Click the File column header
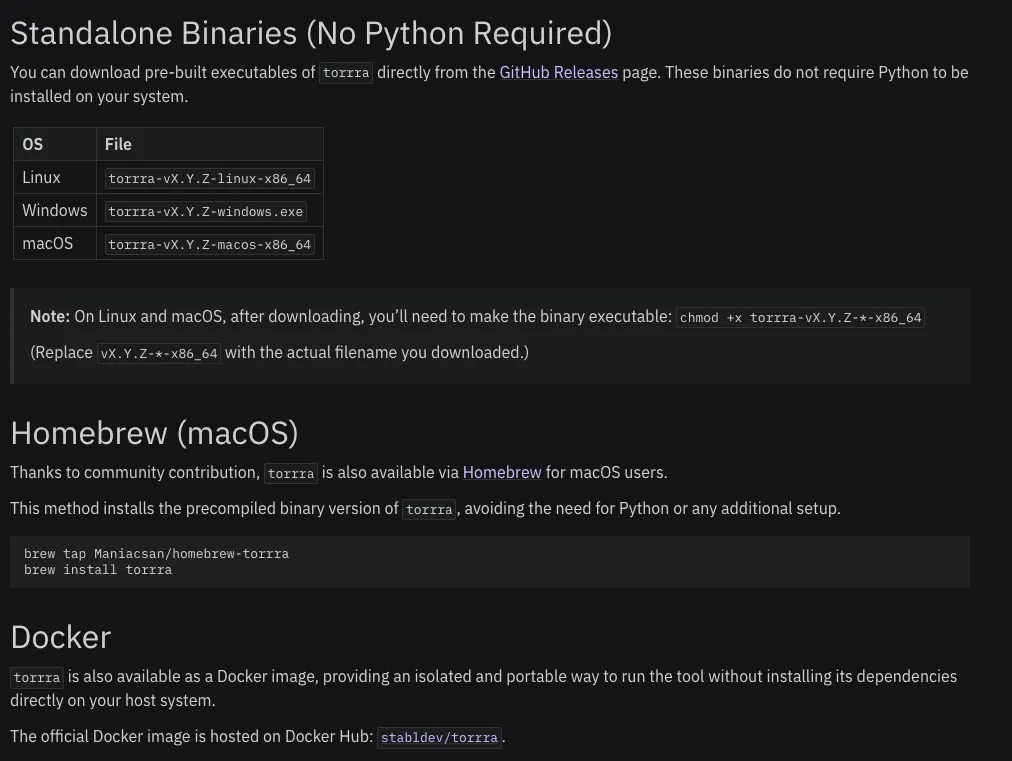1012x761 pixels. tap(118, 144)
